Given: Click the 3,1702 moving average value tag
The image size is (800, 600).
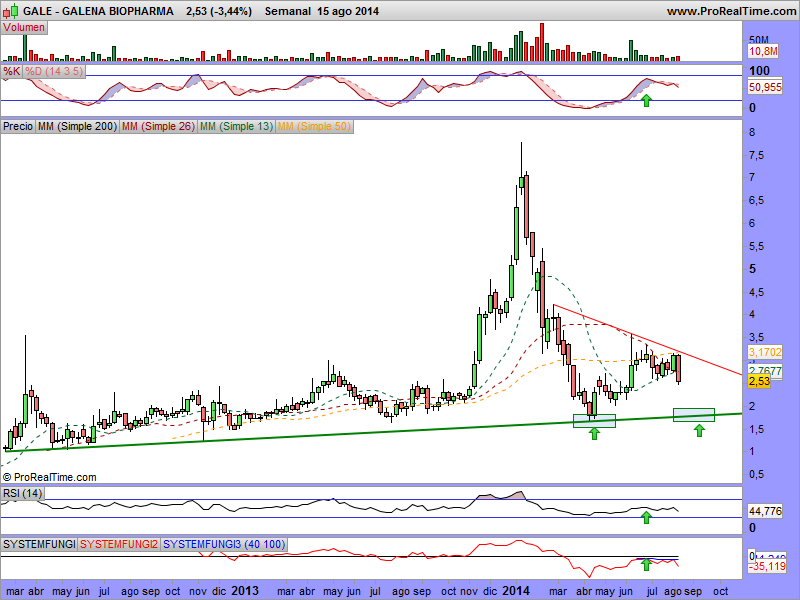Looking at the screenshot, I should (x=765, y=352).
